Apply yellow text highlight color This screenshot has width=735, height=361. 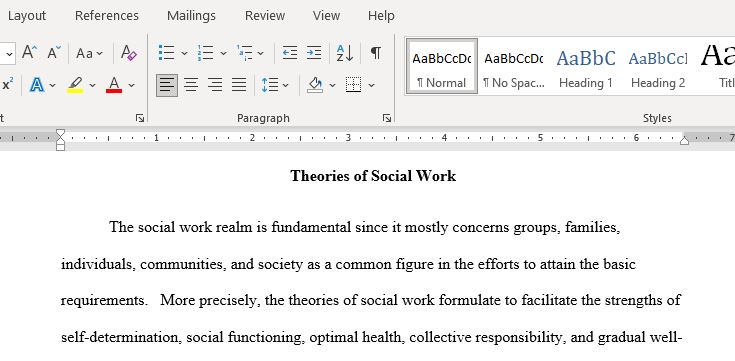point(75,85)
